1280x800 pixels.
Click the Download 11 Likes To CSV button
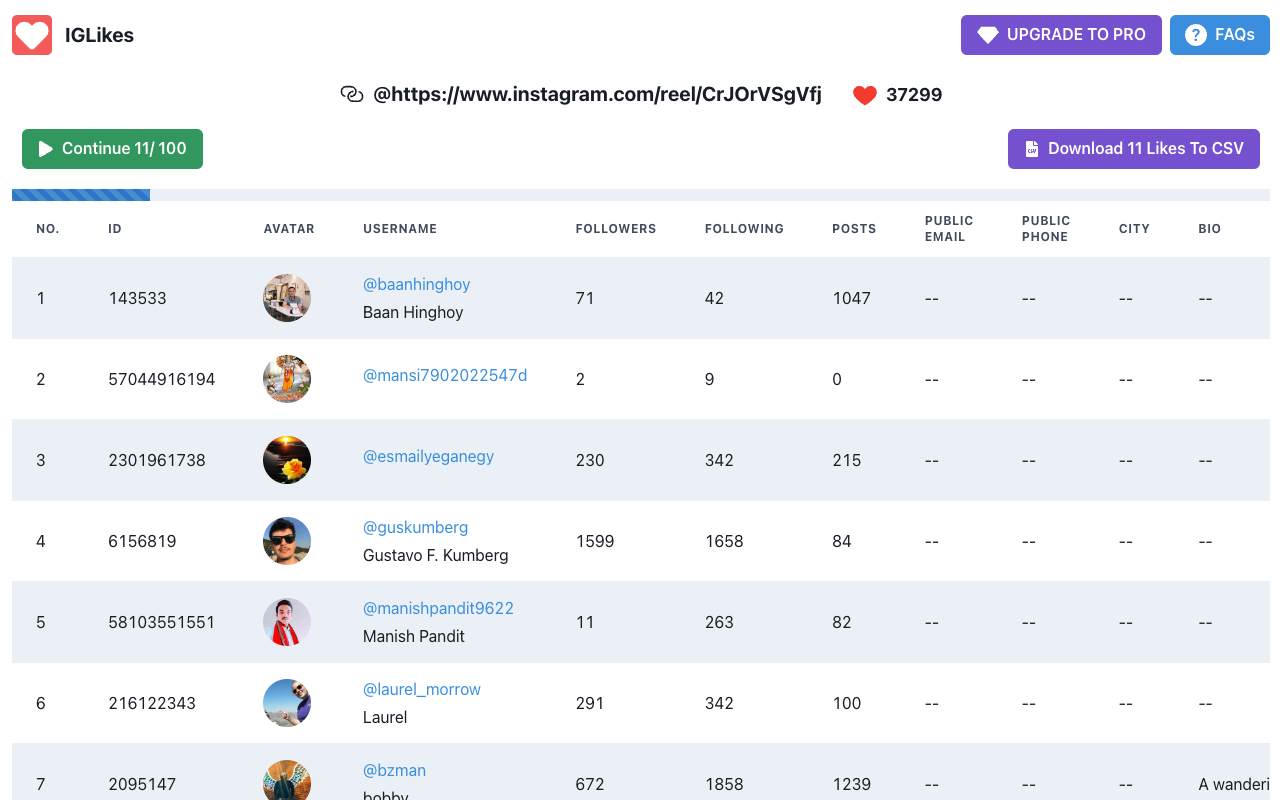1133,148
